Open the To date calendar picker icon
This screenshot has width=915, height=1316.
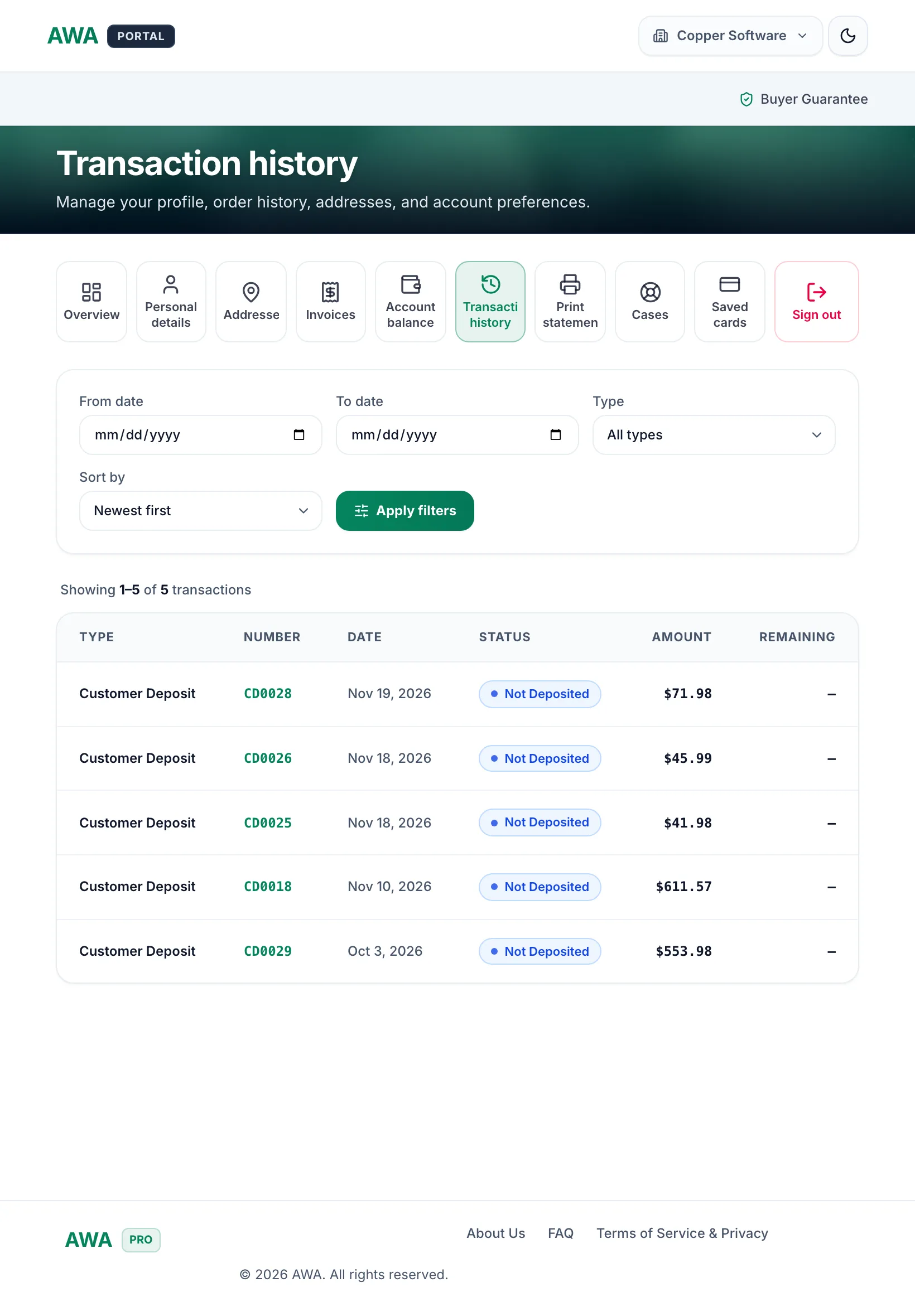(556, 435)
